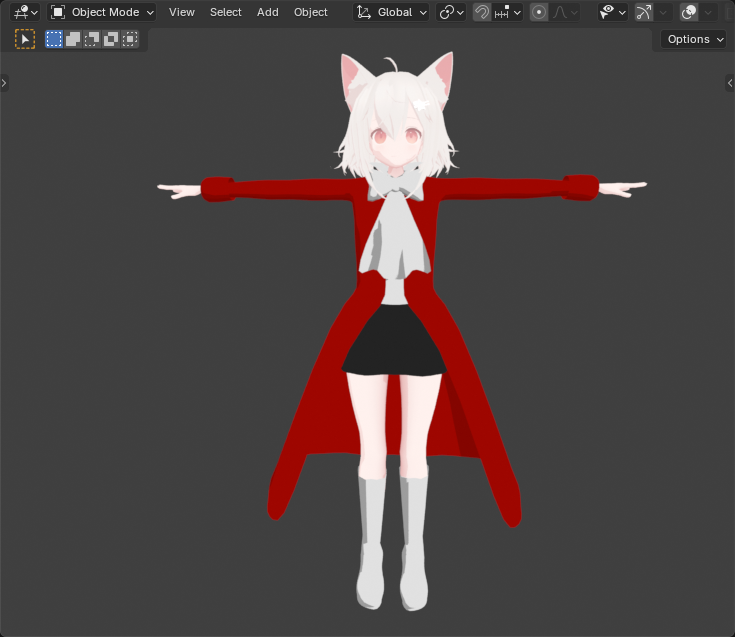735x637 pixels.
Task: Open the Object menu
Action: click(x=310, y=12)
